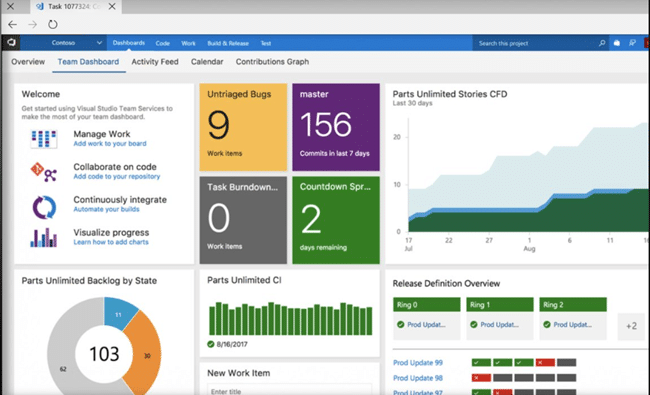Screen dimensions: 650x395
Task: Open the master commits tile
Action: (x=336, y=127)
